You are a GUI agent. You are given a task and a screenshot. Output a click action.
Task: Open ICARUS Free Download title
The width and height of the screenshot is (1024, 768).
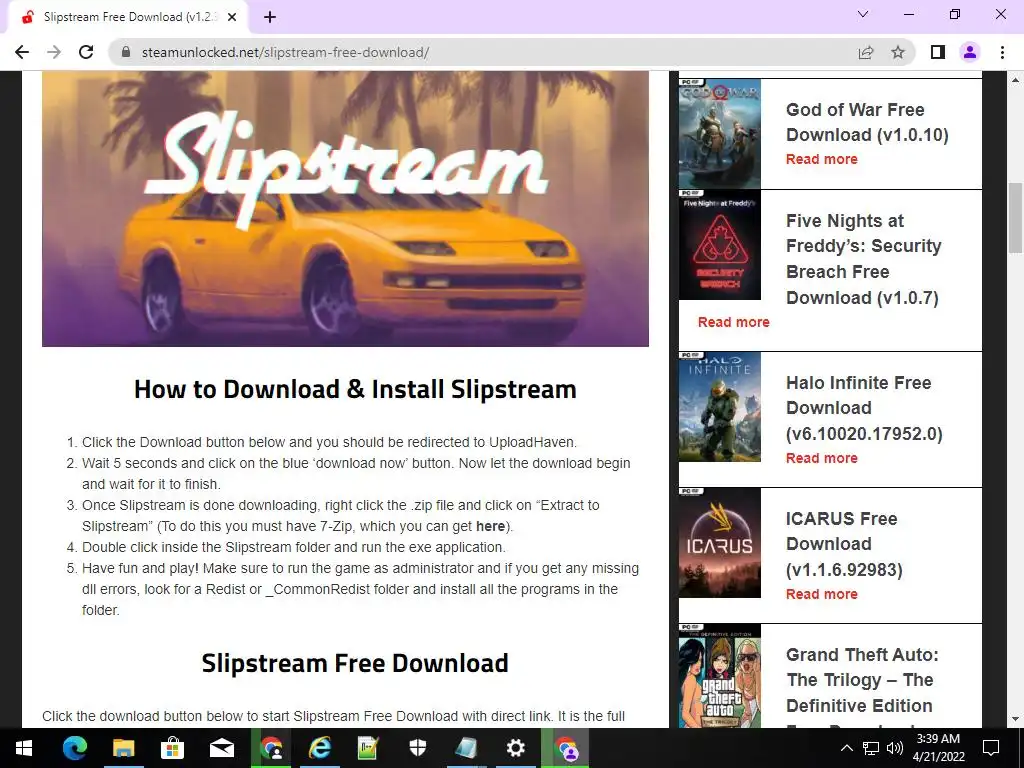pos(844,544)
